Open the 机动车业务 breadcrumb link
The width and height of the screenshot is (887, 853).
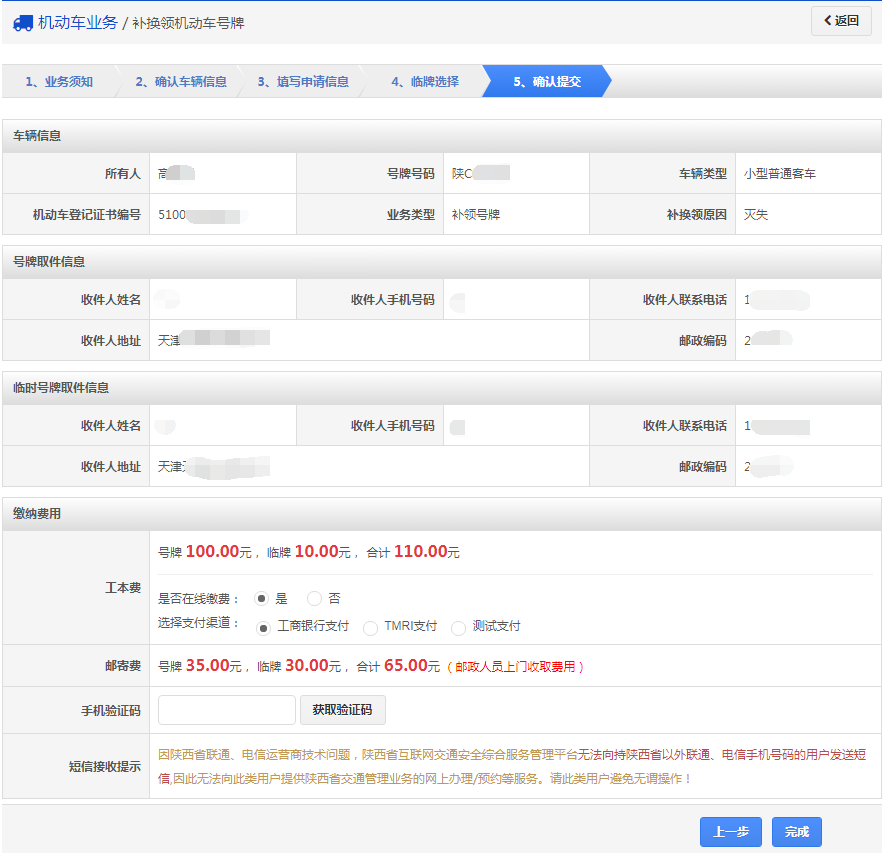pos(77,23)
